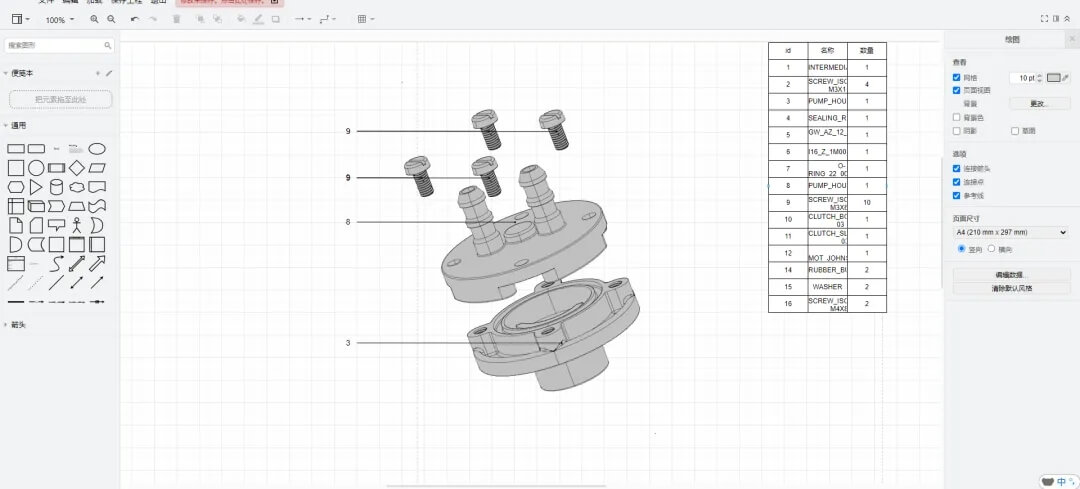
Task: Close the diagram format panel
Action: click(x=1072, y=40)
